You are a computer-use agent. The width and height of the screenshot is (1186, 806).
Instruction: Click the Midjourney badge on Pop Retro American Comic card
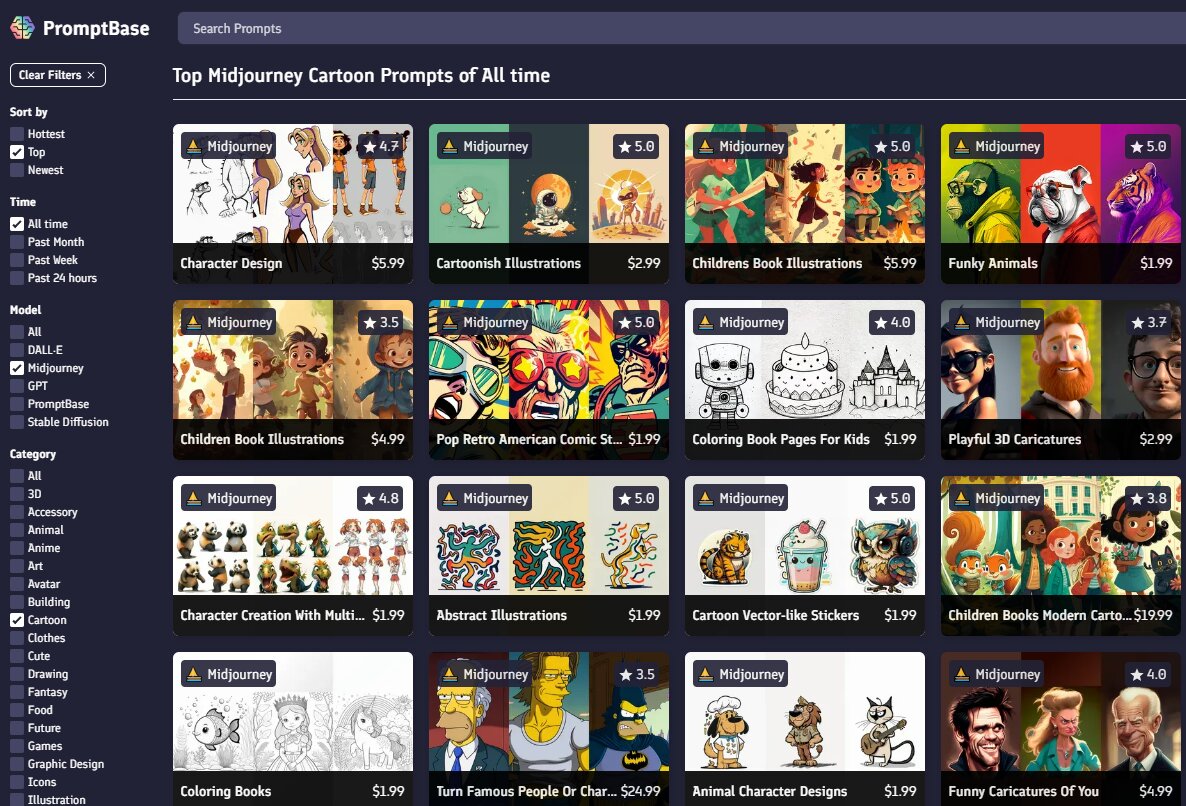point(484,322)
